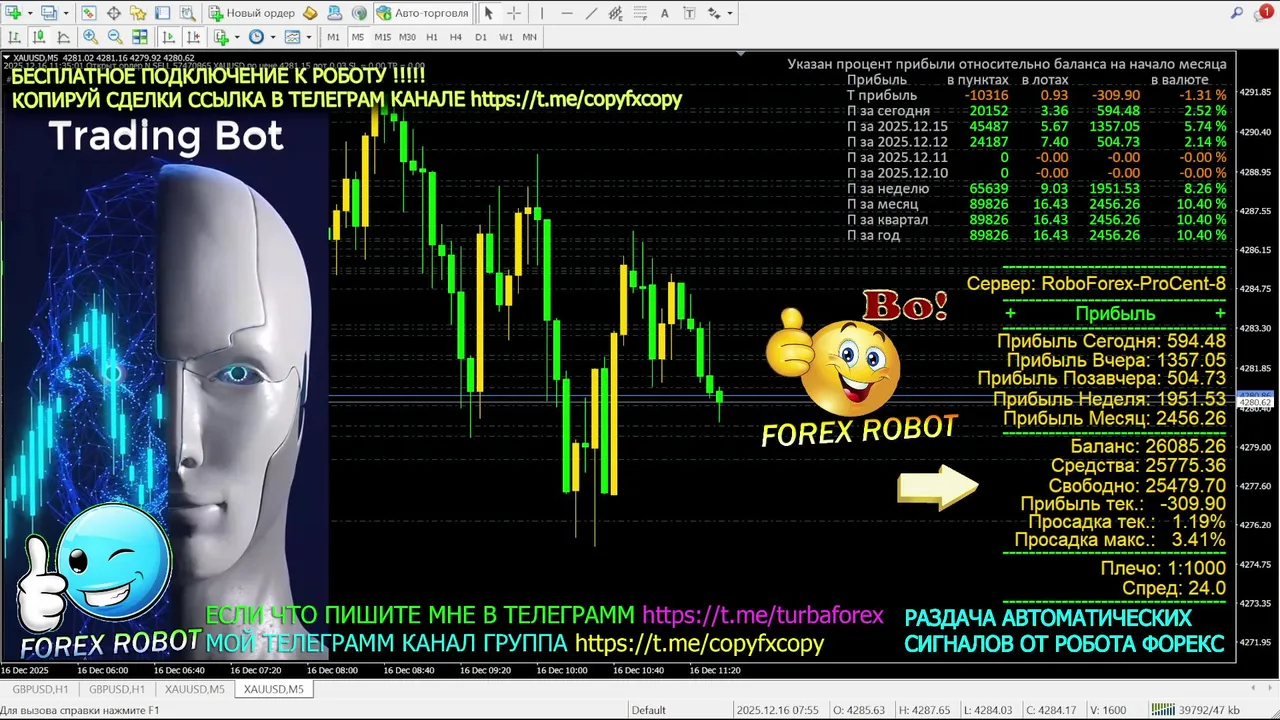The height and width of the screenshot is (720, 1280).
Task: Select the Trendline drawing tool
Action: (591, 13)
